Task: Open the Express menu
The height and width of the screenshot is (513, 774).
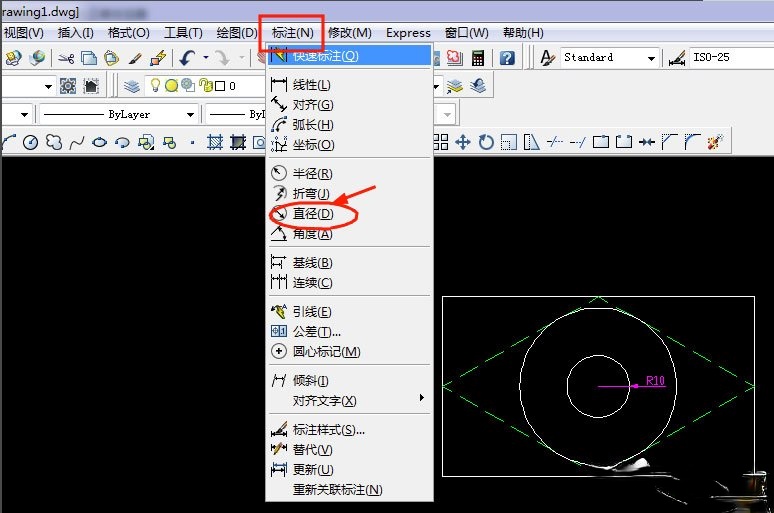Action: pyautogui.click(x=408, y=33)
